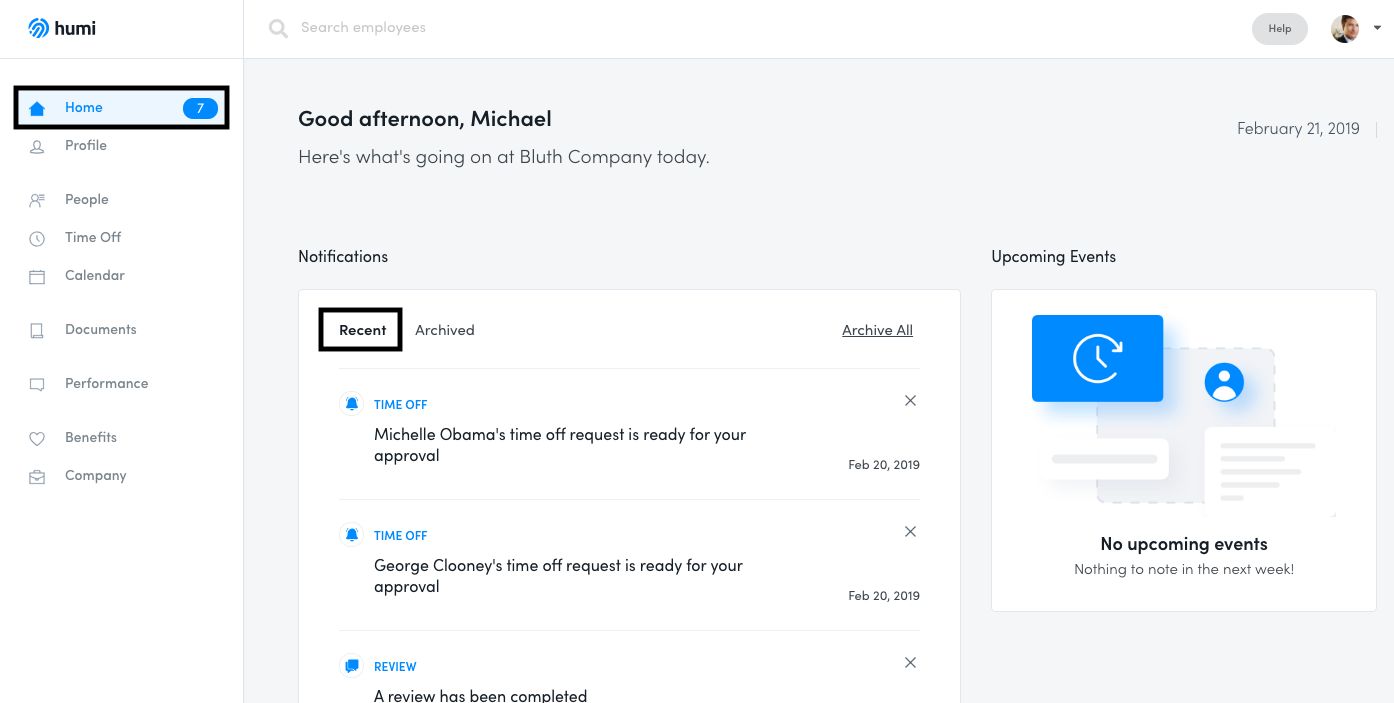Open Calendar from the sidebar
Image resolution: width=1394 pixels, height=703 pixels.
pos(95,276)
